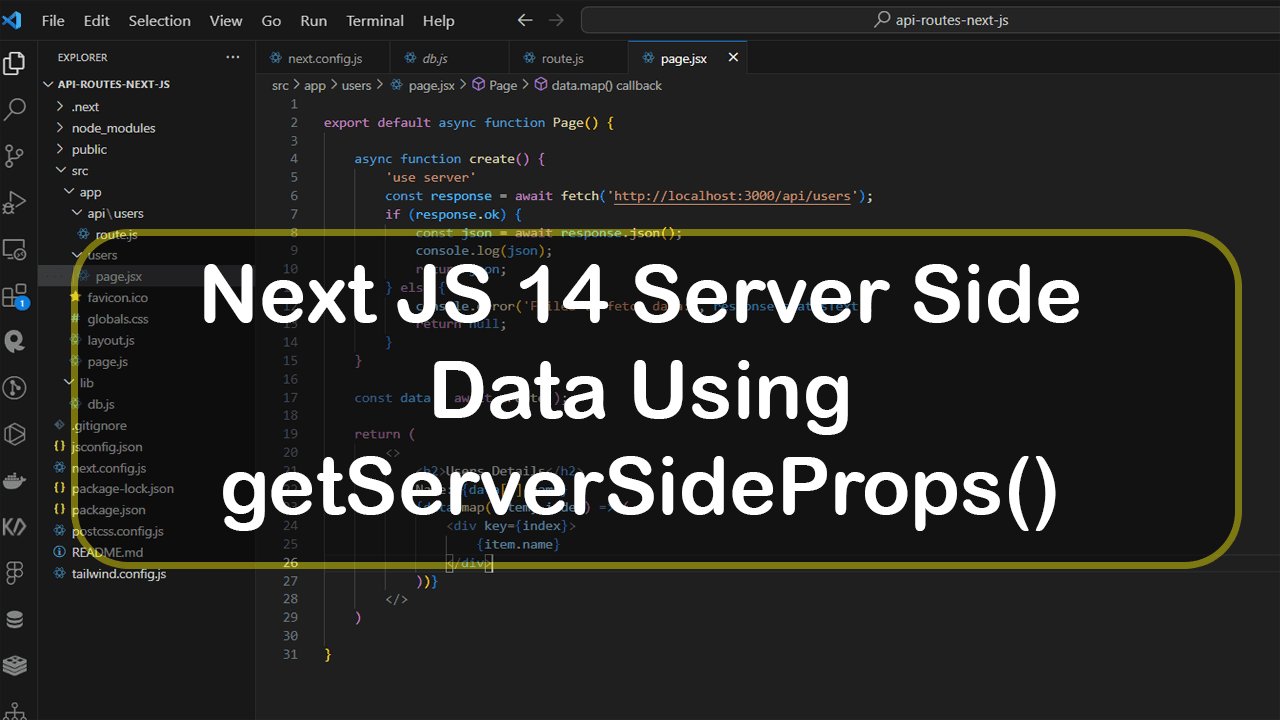
Task: Open the Search view in activity bar
Action: click(15, 110)
